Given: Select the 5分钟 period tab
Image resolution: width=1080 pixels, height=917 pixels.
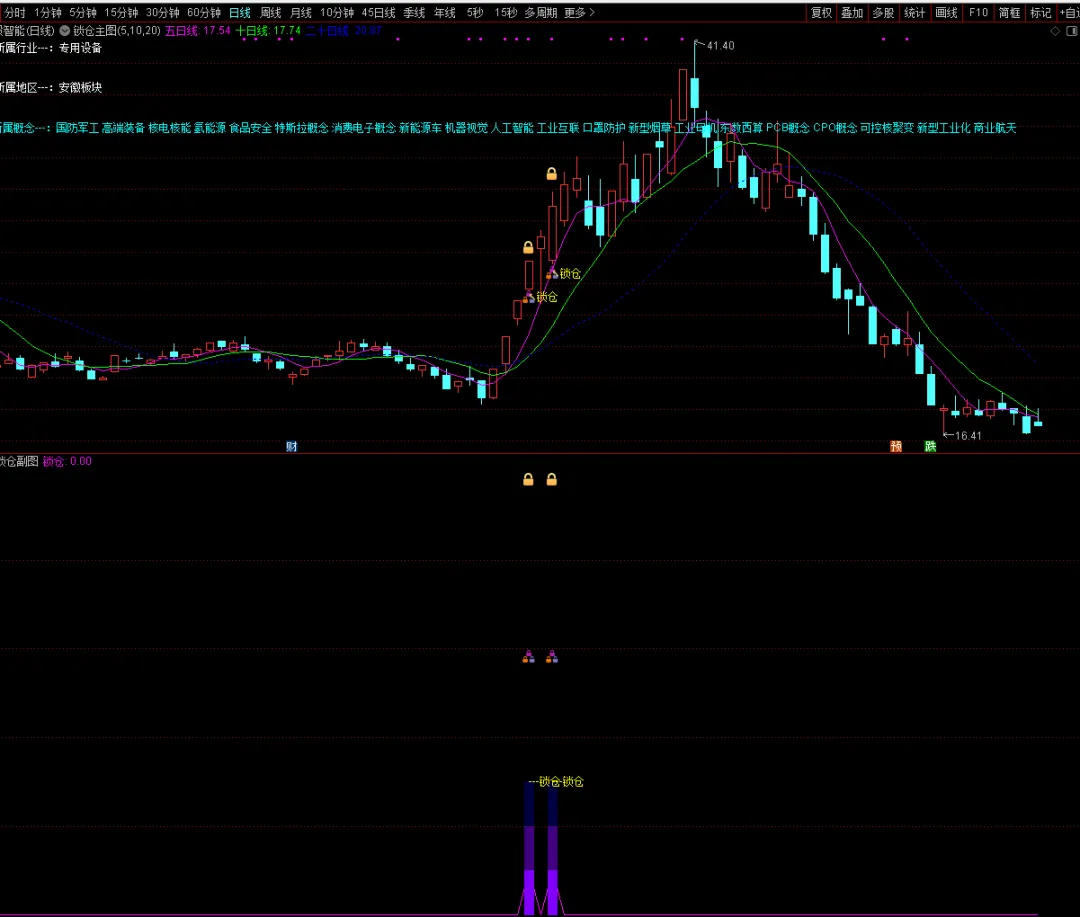Looking at the screenshot, I should (x=83, y=12).
